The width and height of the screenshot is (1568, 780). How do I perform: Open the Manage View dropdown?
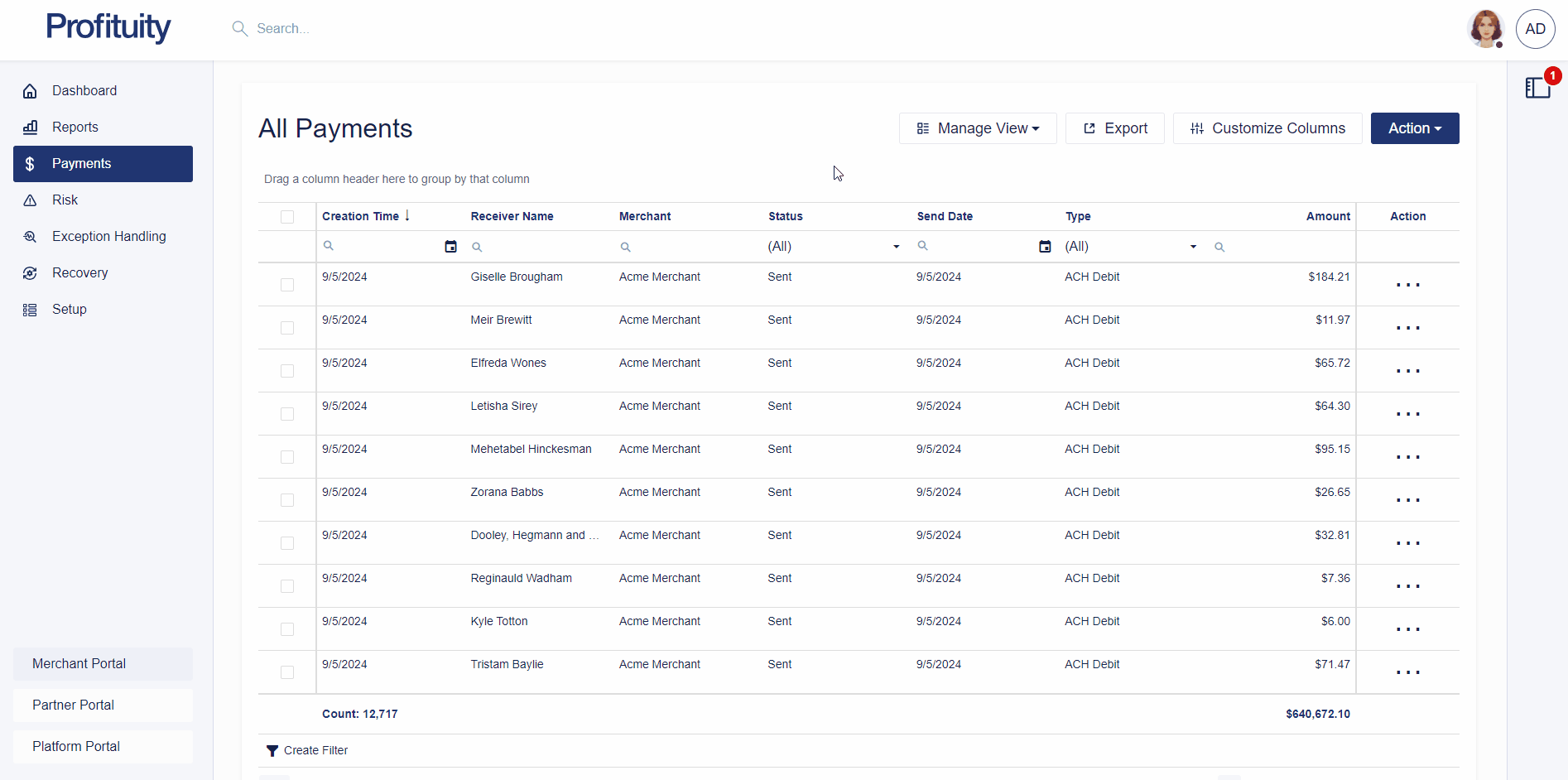pyautogui.click(x=978, y=128)
